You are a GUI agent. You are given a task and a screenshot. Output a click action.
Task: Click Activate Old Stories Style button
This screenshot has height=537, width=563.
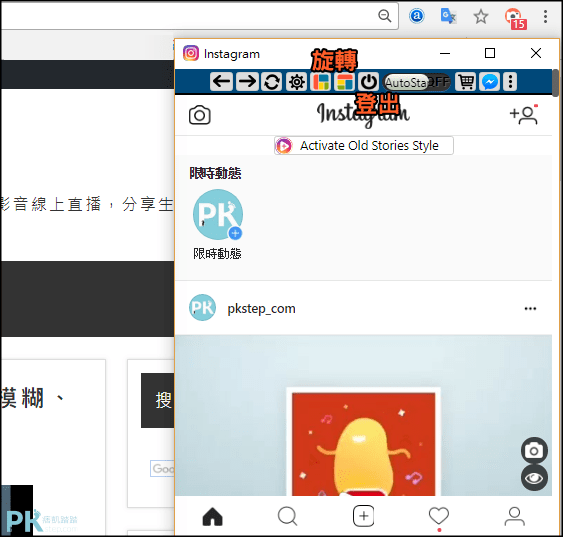point(364,145)
